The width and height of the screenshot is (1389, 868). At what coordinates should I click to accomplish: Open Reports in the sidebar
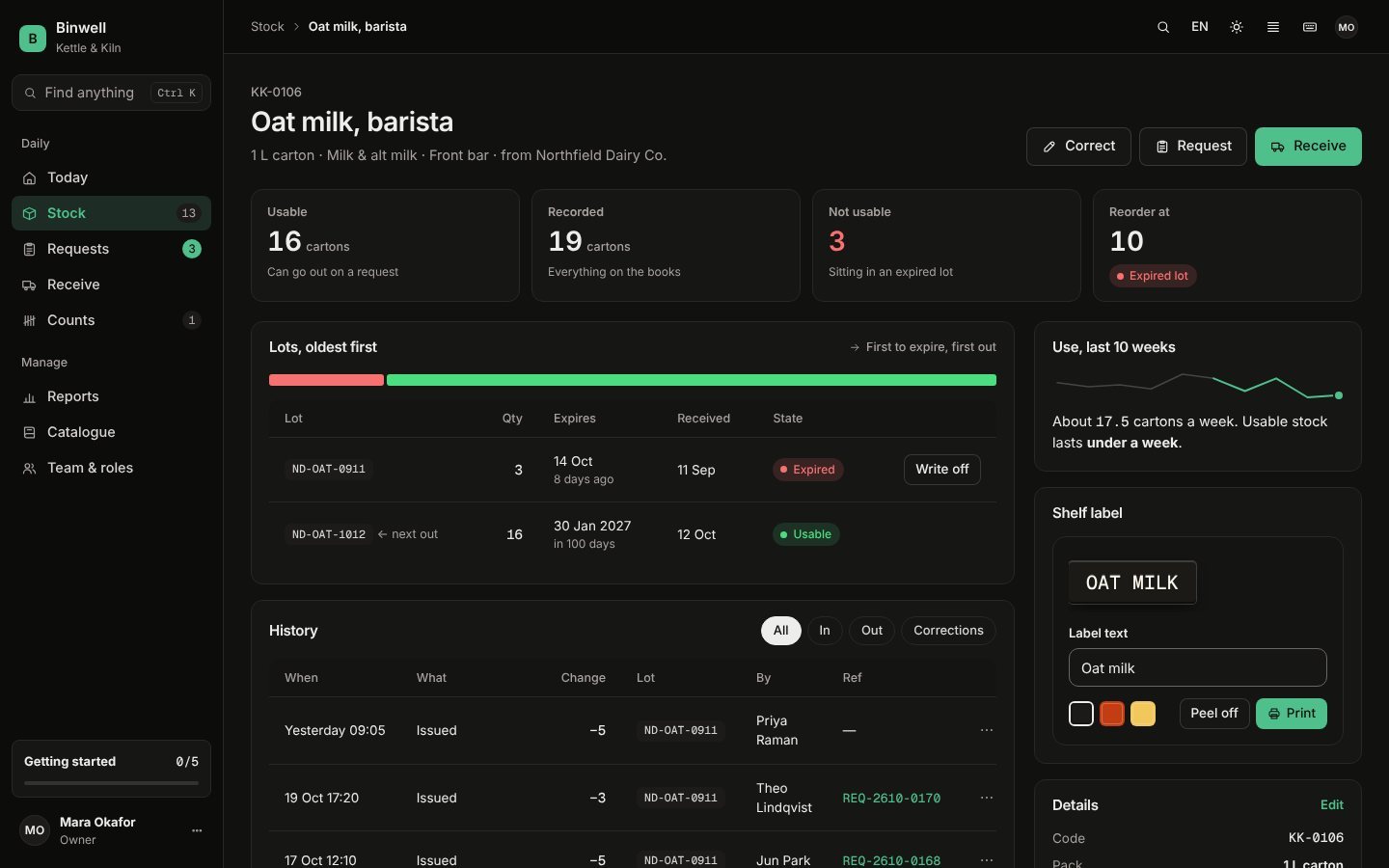pos(111,396)
